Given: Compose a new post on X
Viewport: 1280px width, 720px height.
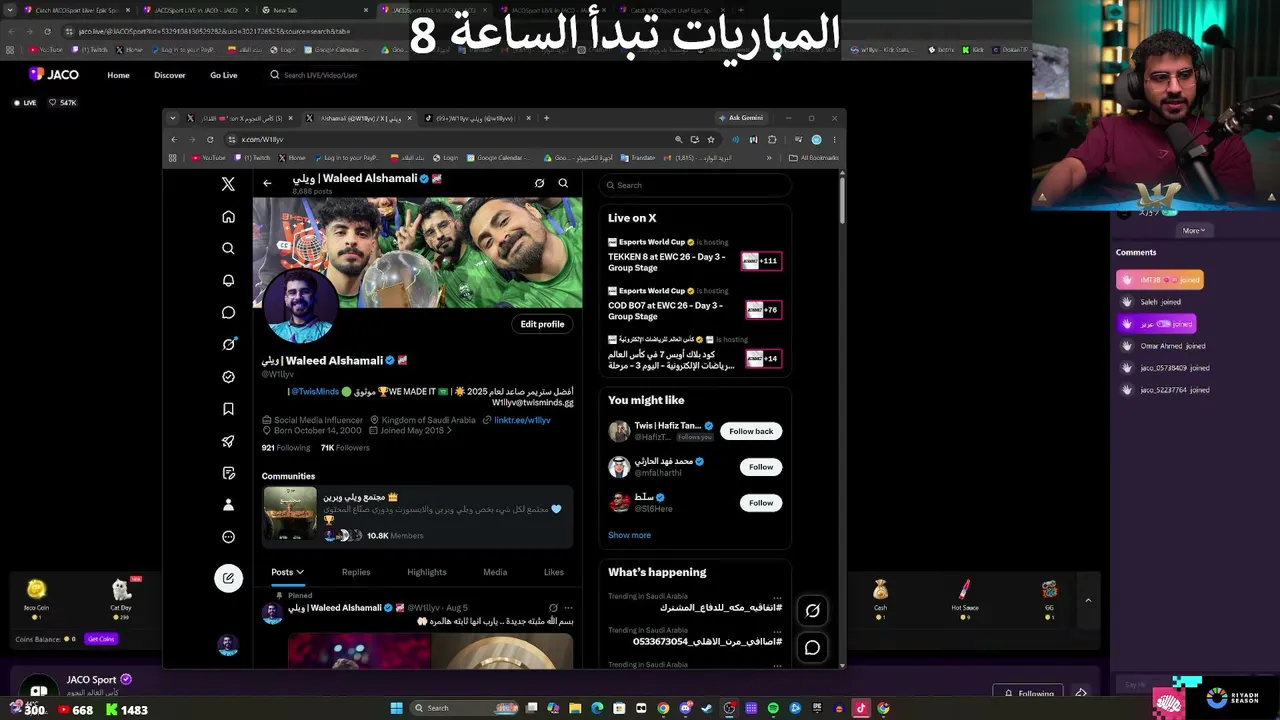Looking at the screenshot, I should (228, 578).
